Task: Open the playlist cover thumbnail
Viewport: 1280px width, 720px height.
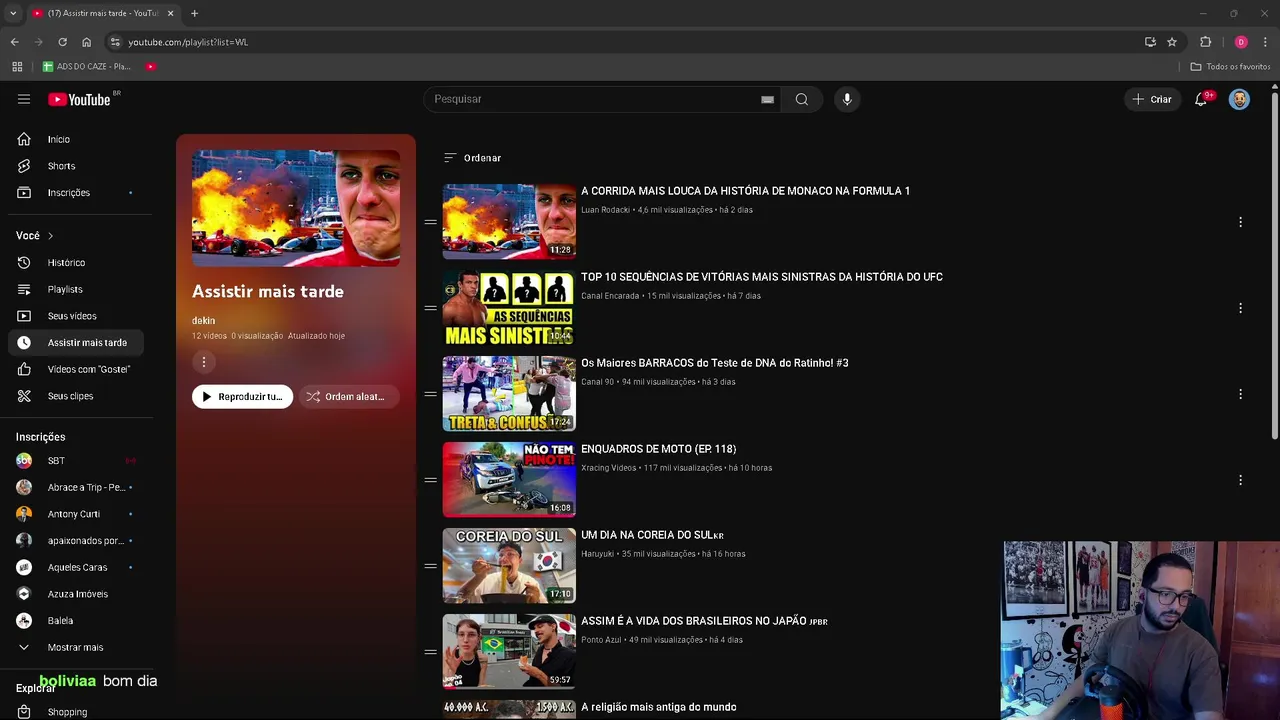Action: coord(296,208)
